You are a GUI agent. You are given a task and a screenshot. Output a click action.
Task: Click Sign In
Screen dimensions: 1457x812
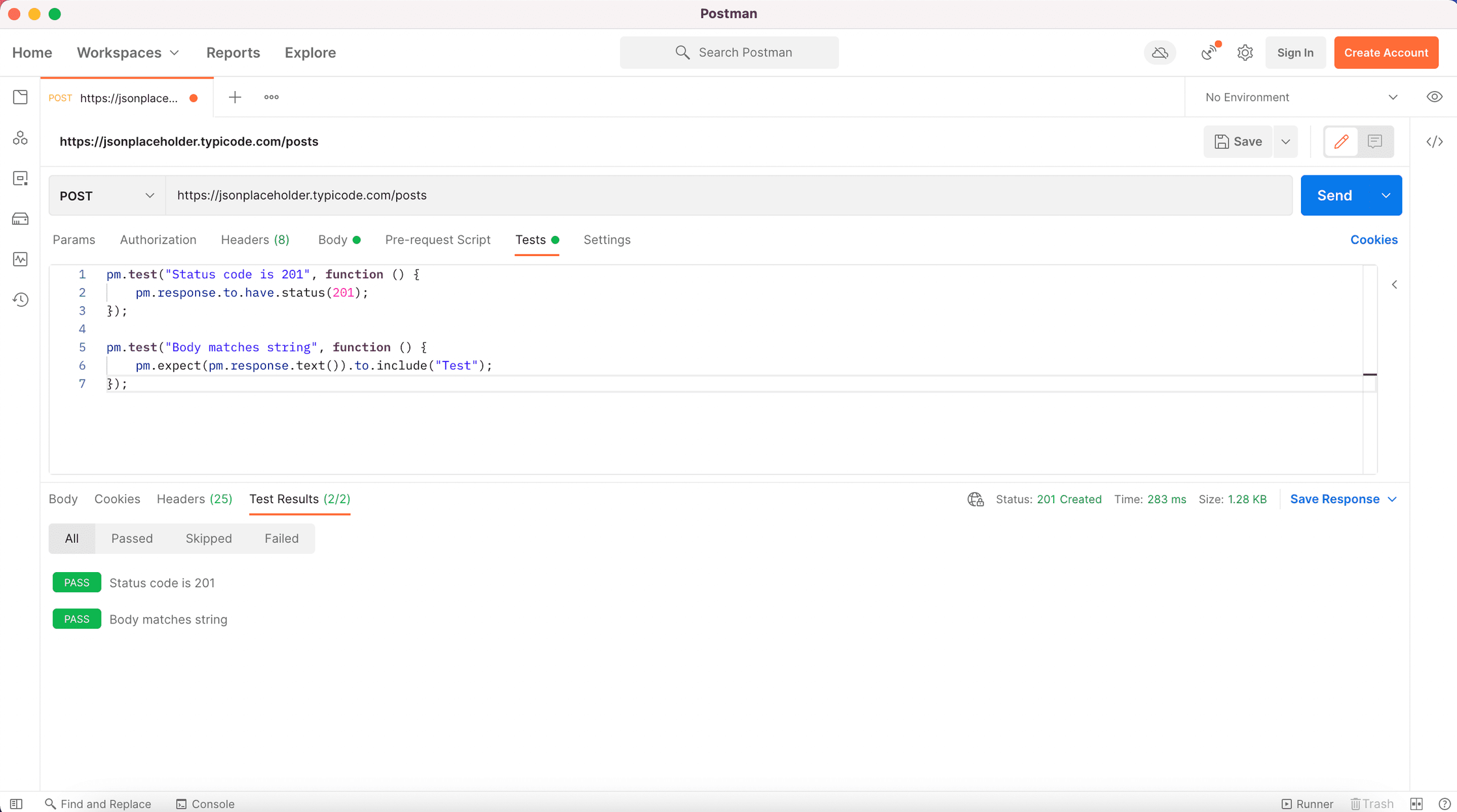[1295, 53]
